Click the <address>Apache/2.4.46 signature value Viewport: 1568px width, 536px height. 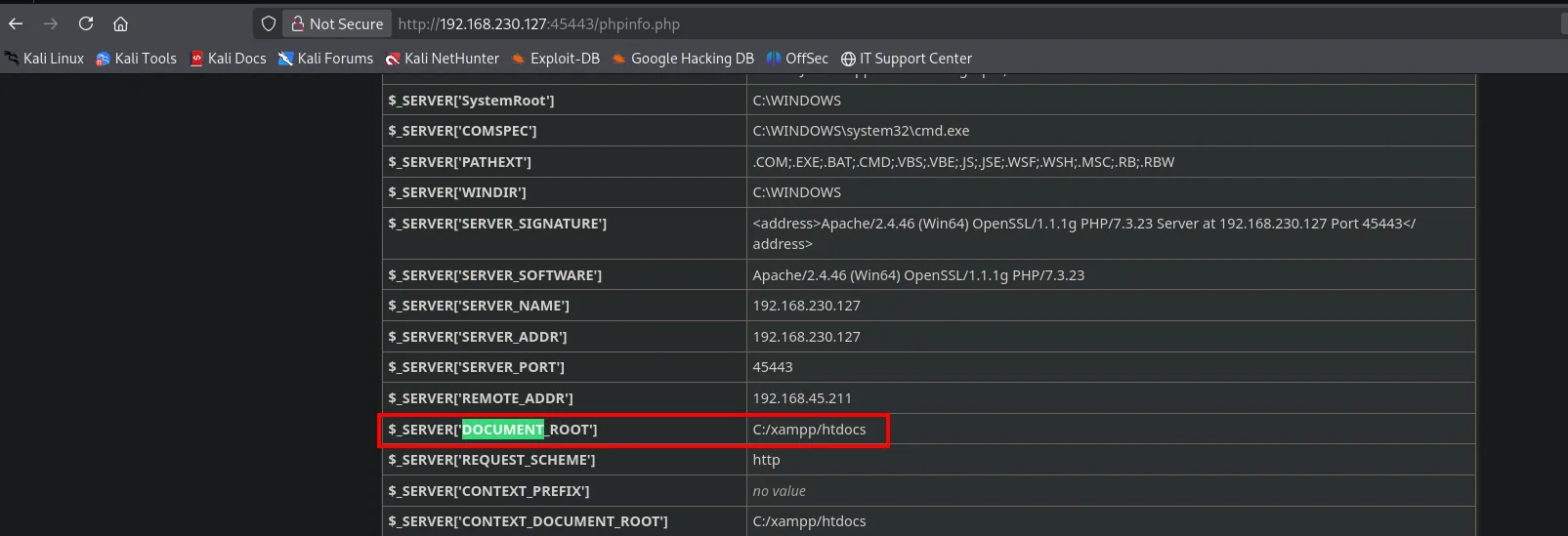[1083, 233]
